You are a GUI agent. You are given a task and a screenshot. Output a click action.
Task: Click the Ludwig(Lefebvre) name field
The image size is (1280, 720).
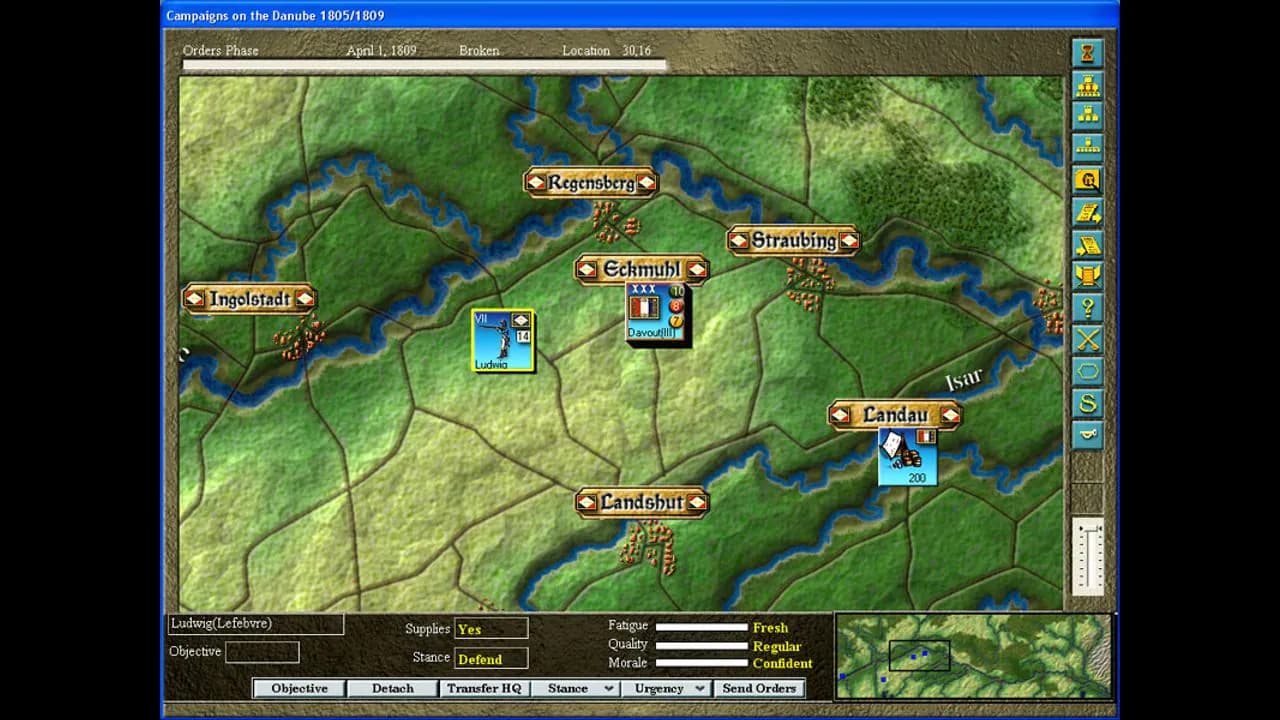(x=256, y=624)
